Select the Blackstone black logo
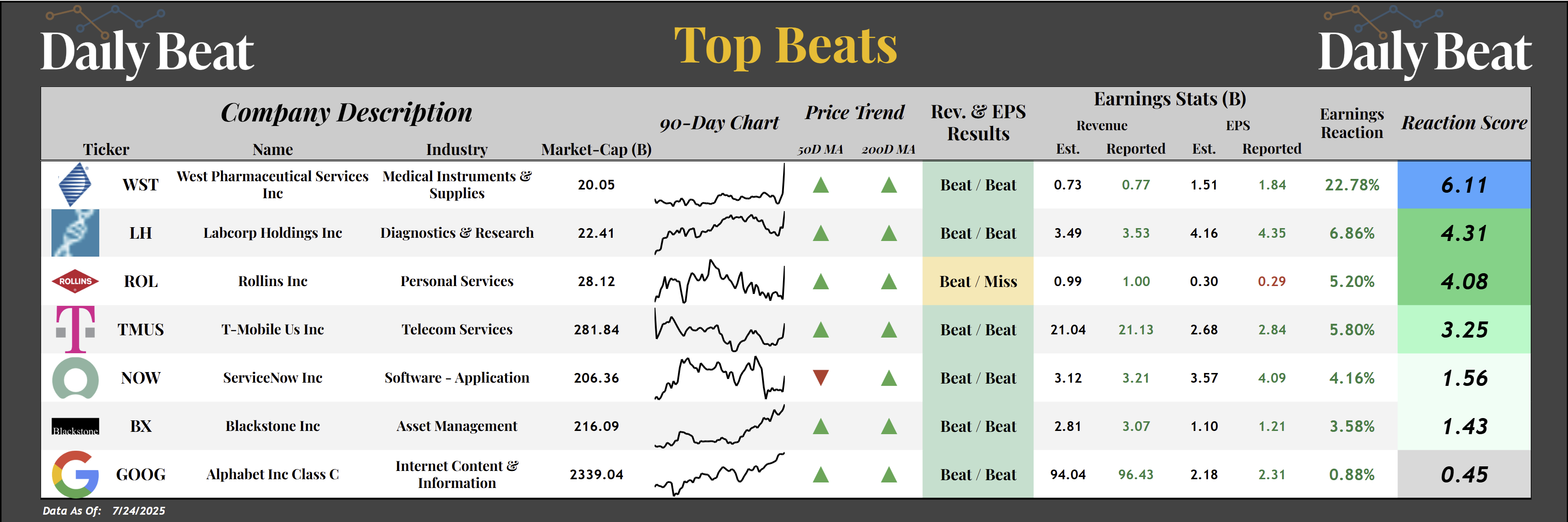Screen dimensions: 1568x522 [x=75, y=426]
